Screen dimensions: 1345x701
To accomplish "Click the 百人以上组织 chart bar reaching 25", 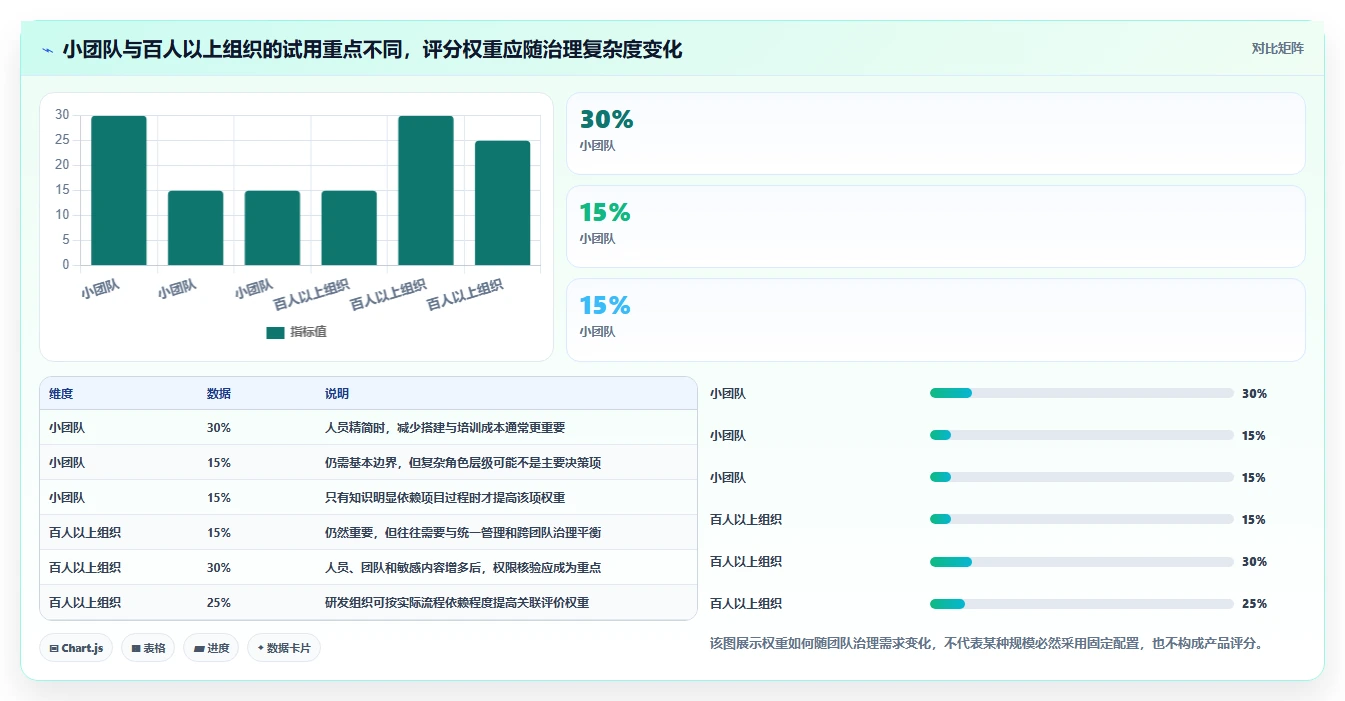I will tap(503, 203).
